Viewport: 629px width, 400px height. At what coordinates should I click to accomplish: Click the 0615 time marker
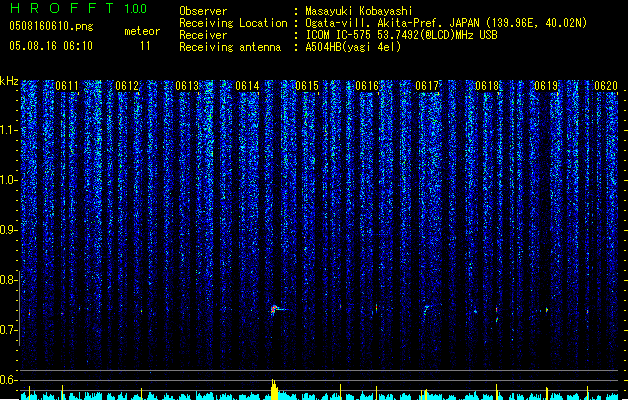click(307, 86)
